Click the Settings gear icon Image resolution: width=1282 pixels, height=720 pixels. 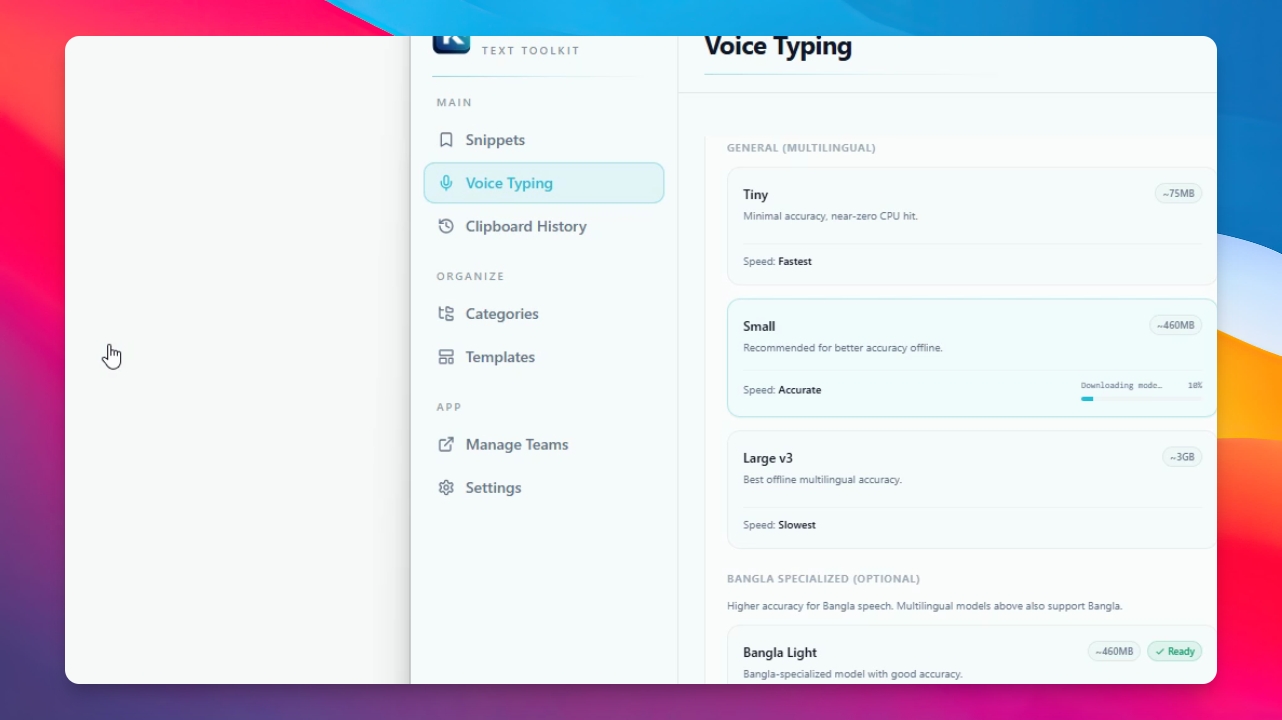446,488
